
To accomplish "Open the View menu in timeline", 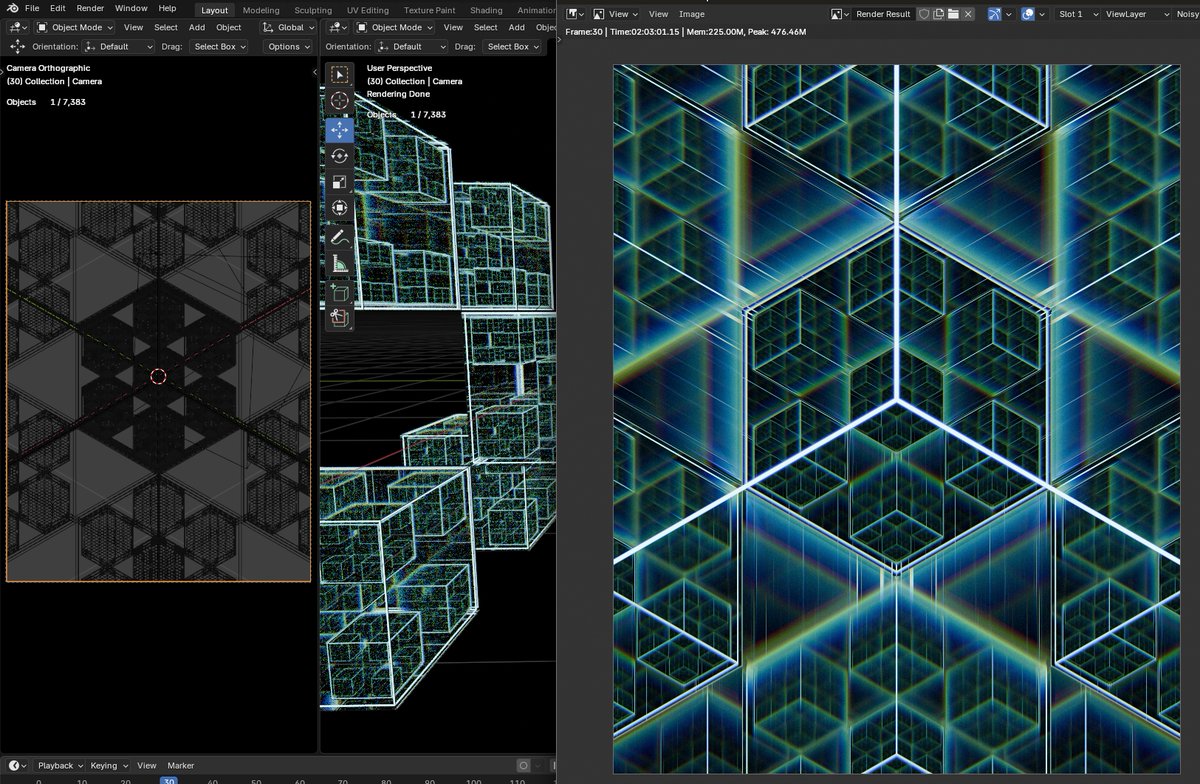I will click(146, 765).
